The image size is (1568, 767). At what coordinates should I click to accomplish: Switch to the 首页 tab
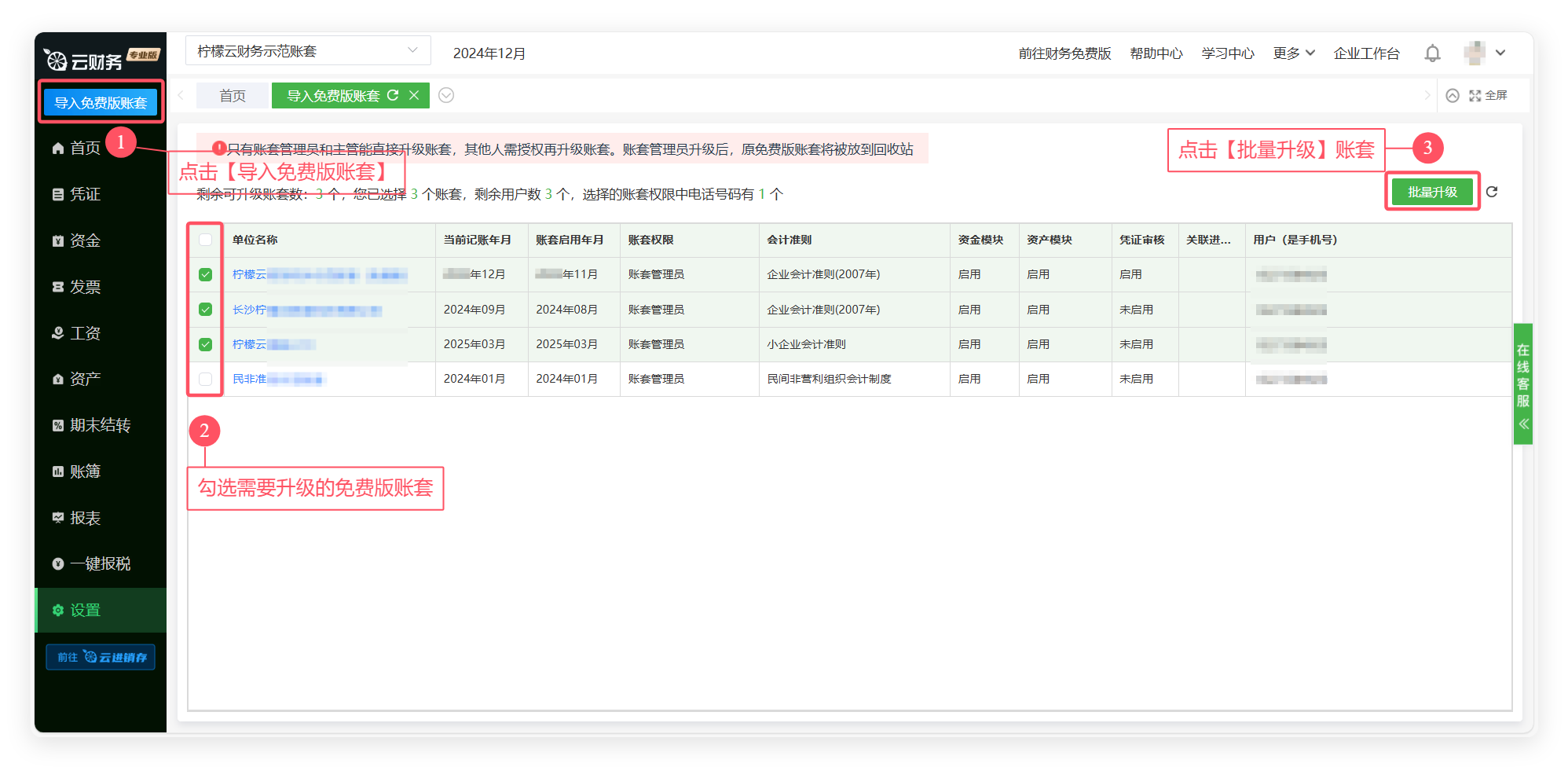(232, 95)
